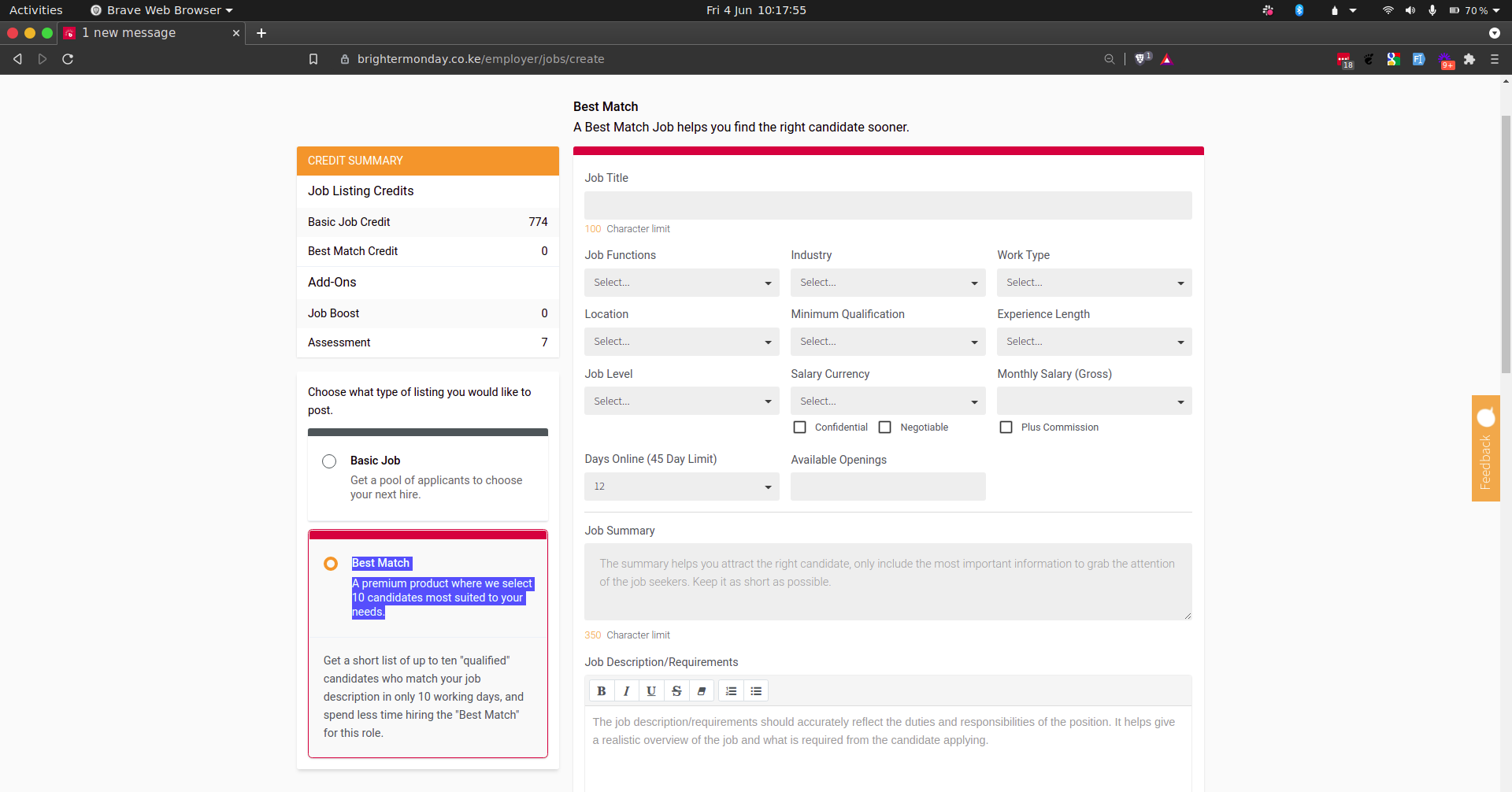
Task: Open the Bluetooth system tray icon
Action: pyautogui.click(x=1299, y=10)
